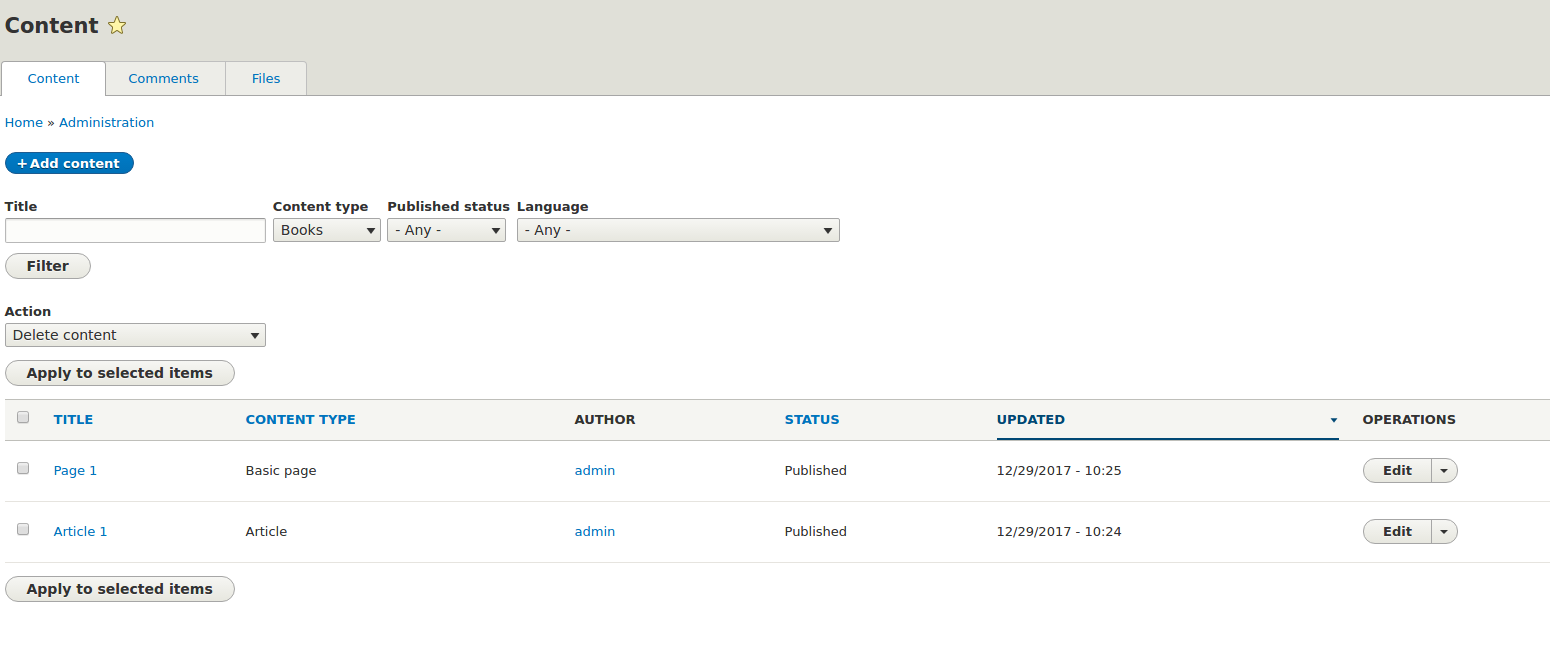Click the sort arrow in Updated column

(1334, 421)
